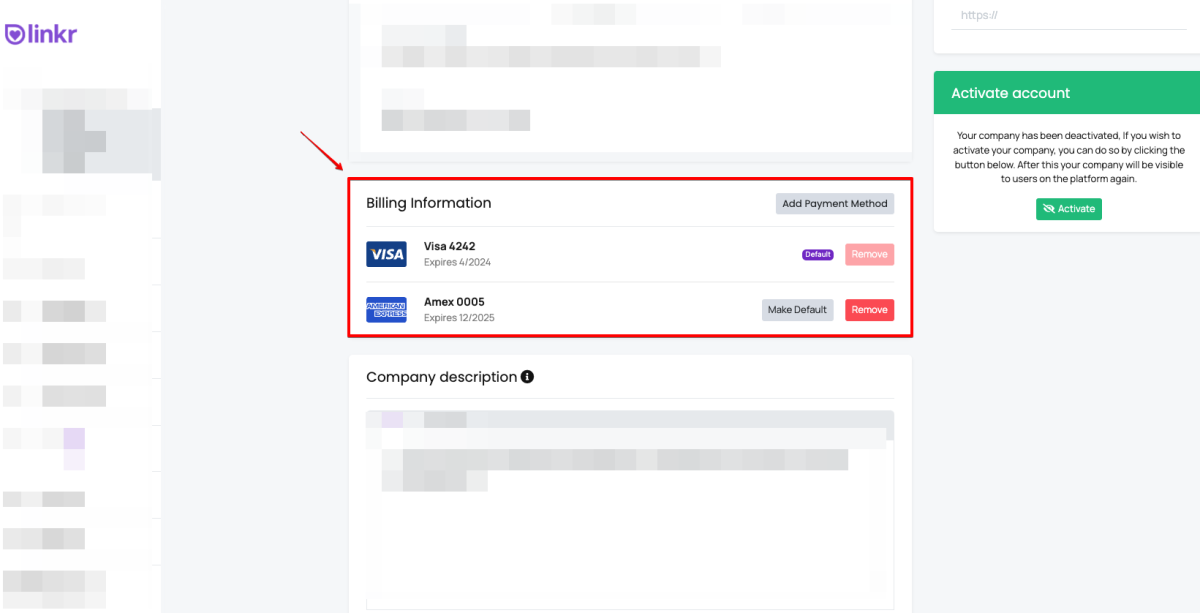This screenshot has width=1200, height=613.
Task: Remove the Amex 0005 card
Action: click(x=869, y=310)
